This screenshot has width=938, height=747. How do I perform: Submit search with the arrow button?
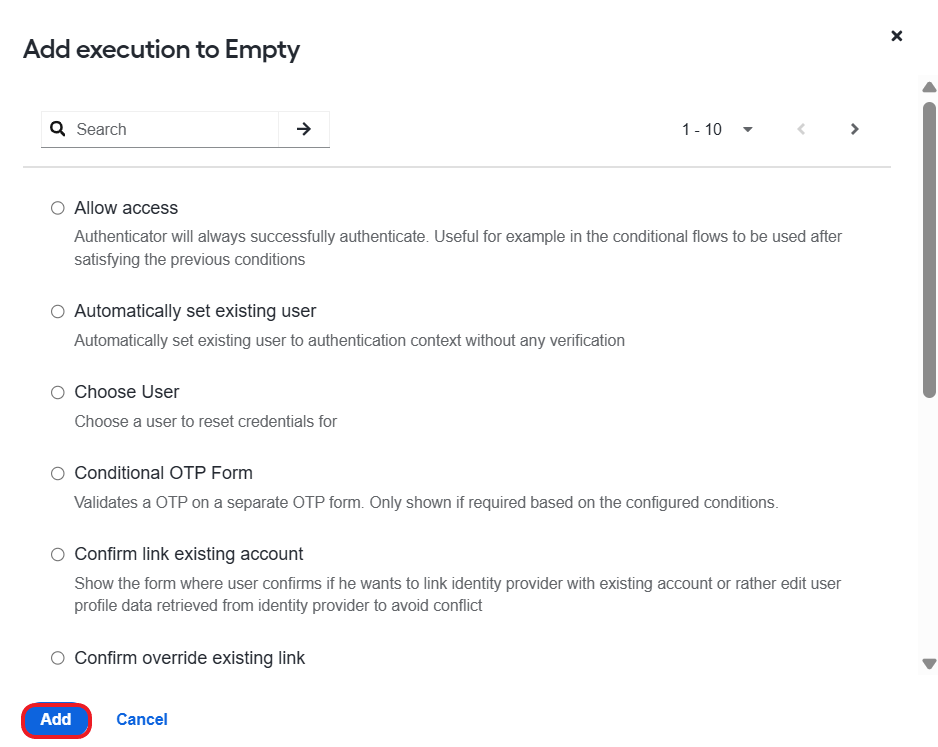304,129
